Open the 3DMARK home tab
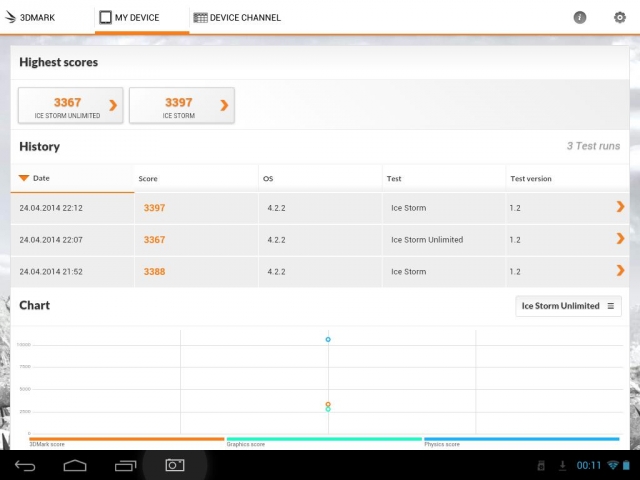 click(30, 18)
